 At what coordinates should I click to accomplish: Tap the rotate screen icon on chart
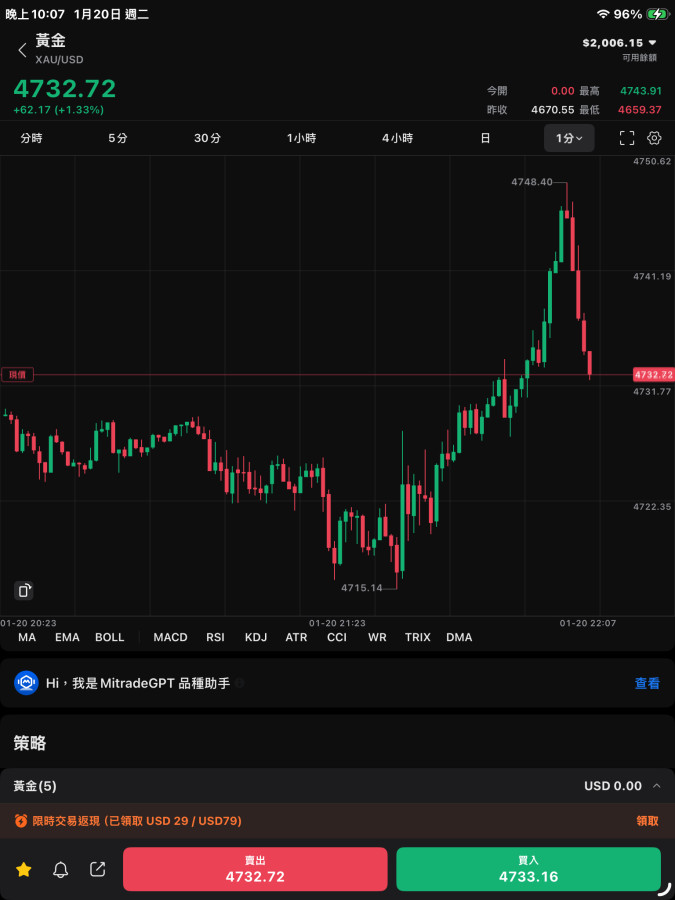(x=24, y=590)
